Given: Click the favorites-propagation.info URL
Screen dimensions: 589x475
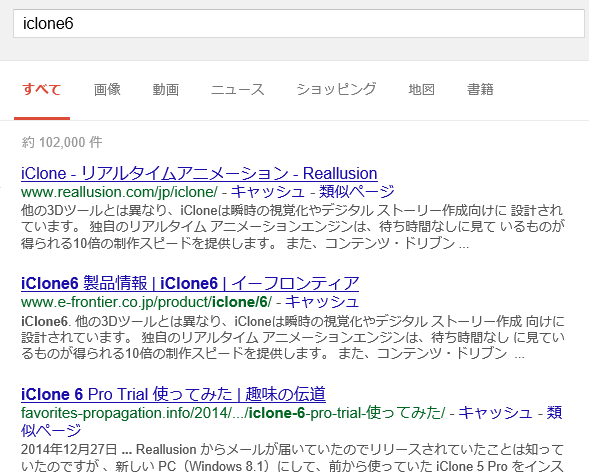Looking at the screenshot, I should click(233, 413).
